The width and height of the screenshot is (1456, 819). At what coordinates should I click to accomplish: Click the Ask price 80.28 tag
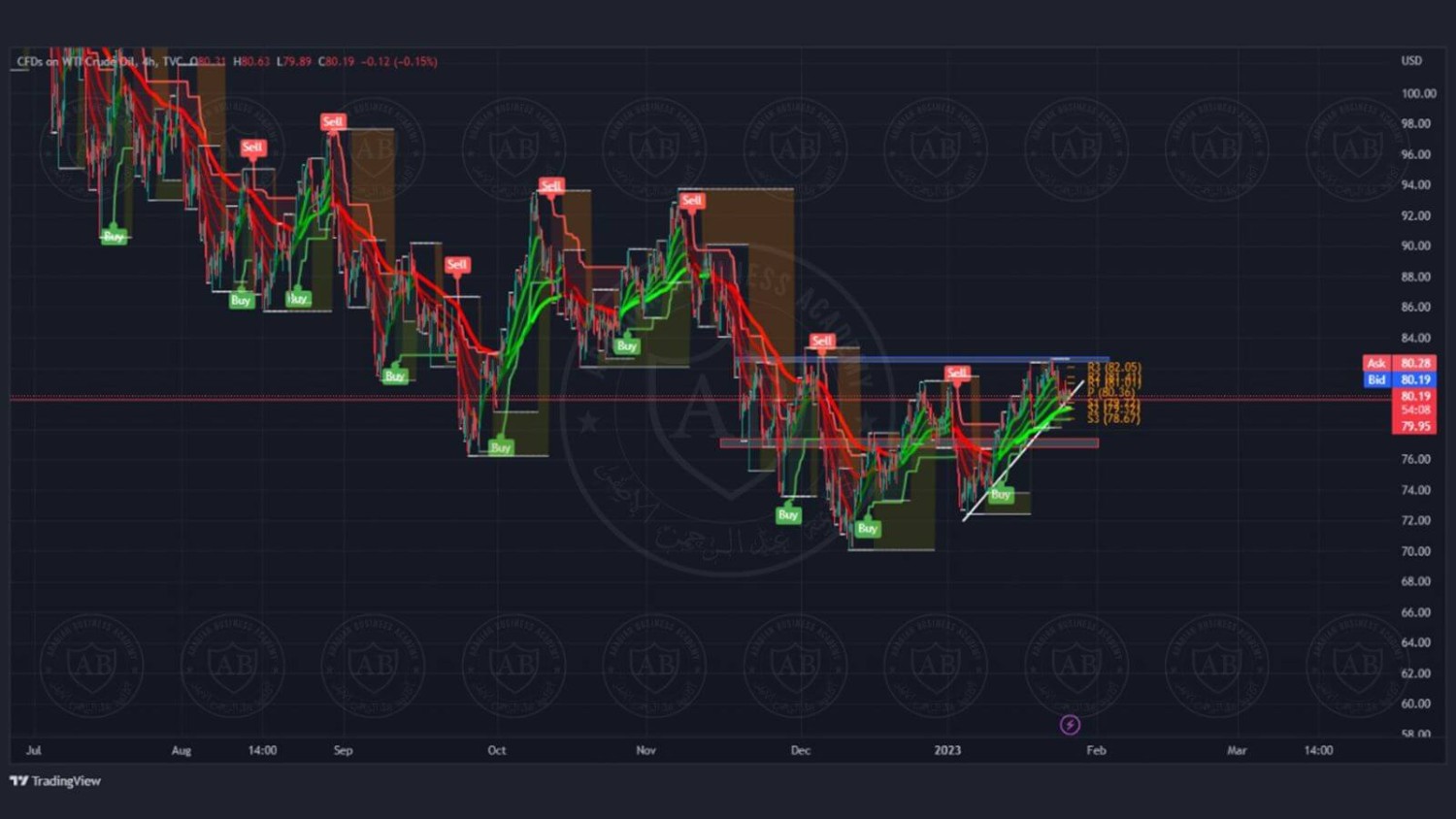click(1415, 363)
